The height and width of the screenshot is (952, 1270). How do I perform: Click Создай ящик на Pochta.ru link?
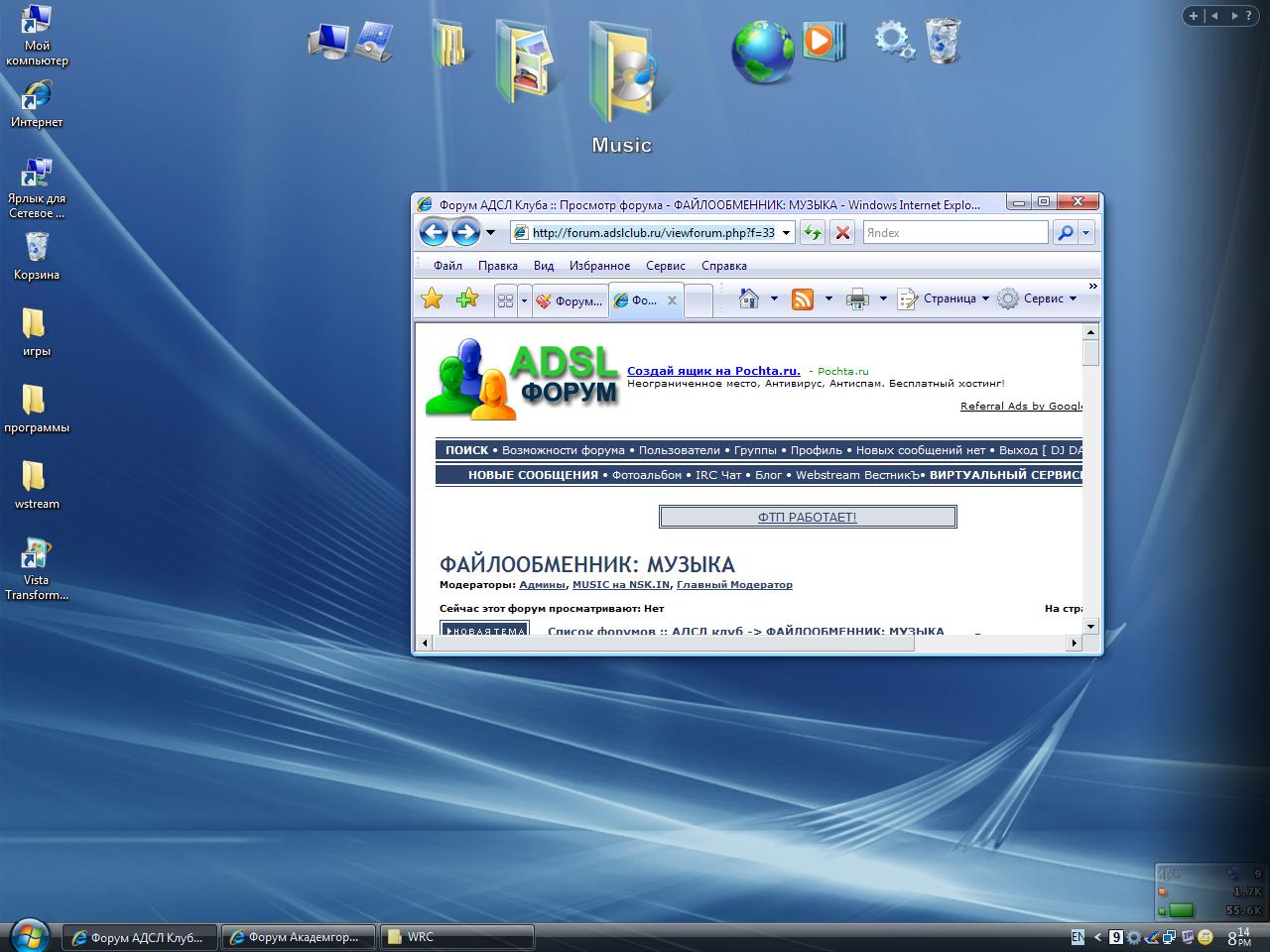[x=713, y=371]
